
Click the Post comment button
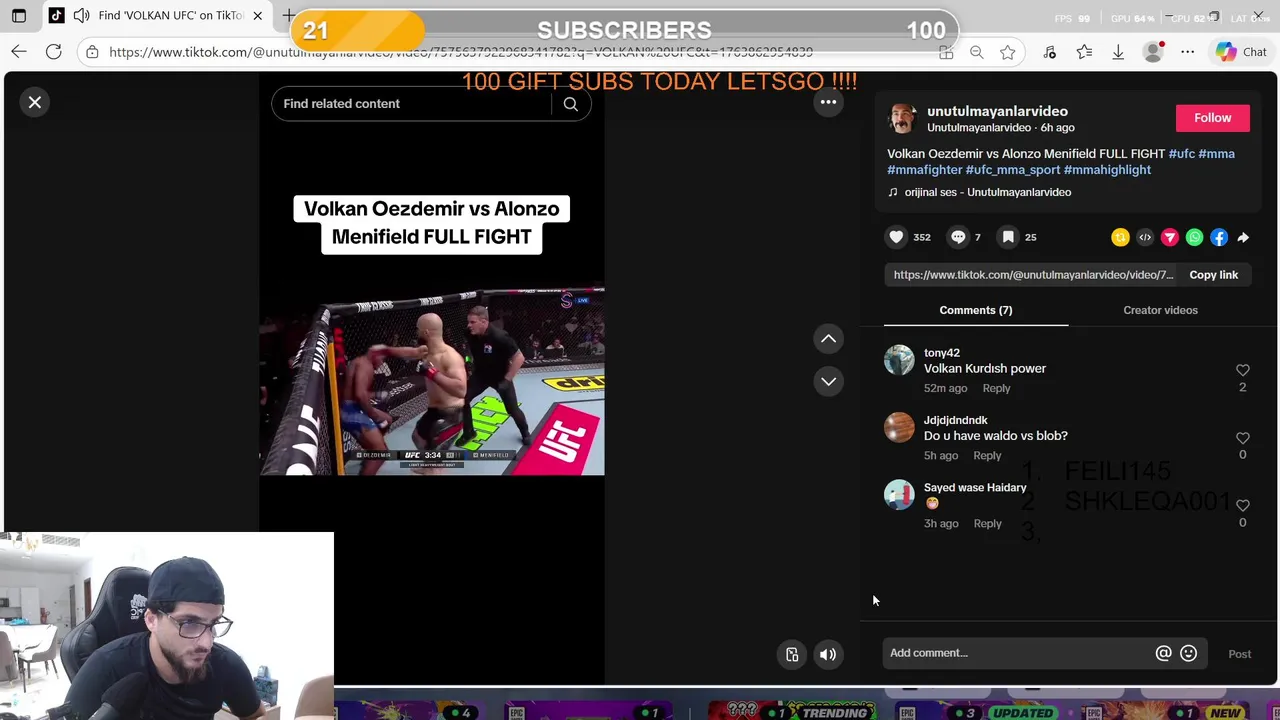coord(1239,654)
